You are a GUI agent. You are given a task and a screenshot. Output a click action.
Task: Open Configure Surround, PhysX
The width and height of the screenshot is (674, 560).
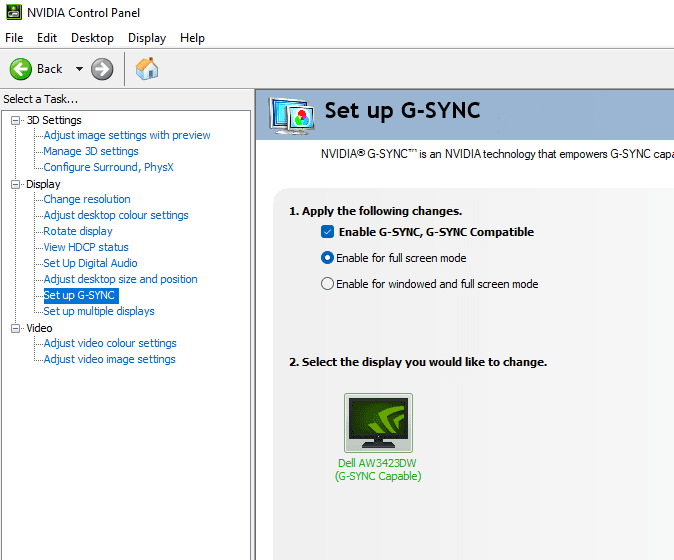tap(108, 167)
